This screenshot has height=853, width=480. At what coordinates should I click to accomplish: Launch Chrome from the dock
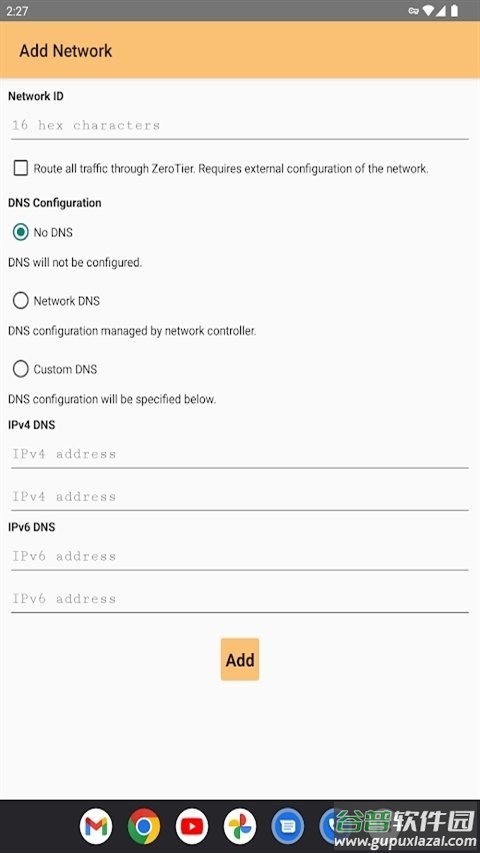point(144,827)
